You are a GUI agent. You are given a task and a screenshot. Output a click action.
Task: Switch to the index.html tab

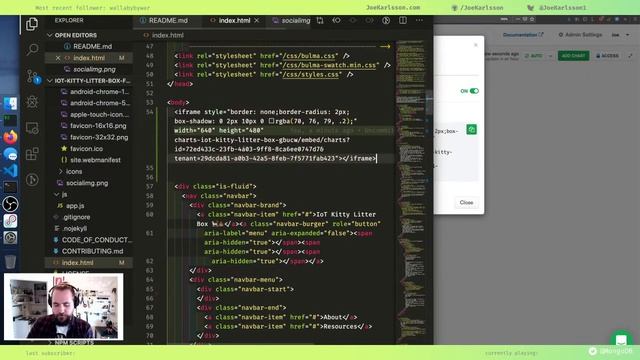234,20
